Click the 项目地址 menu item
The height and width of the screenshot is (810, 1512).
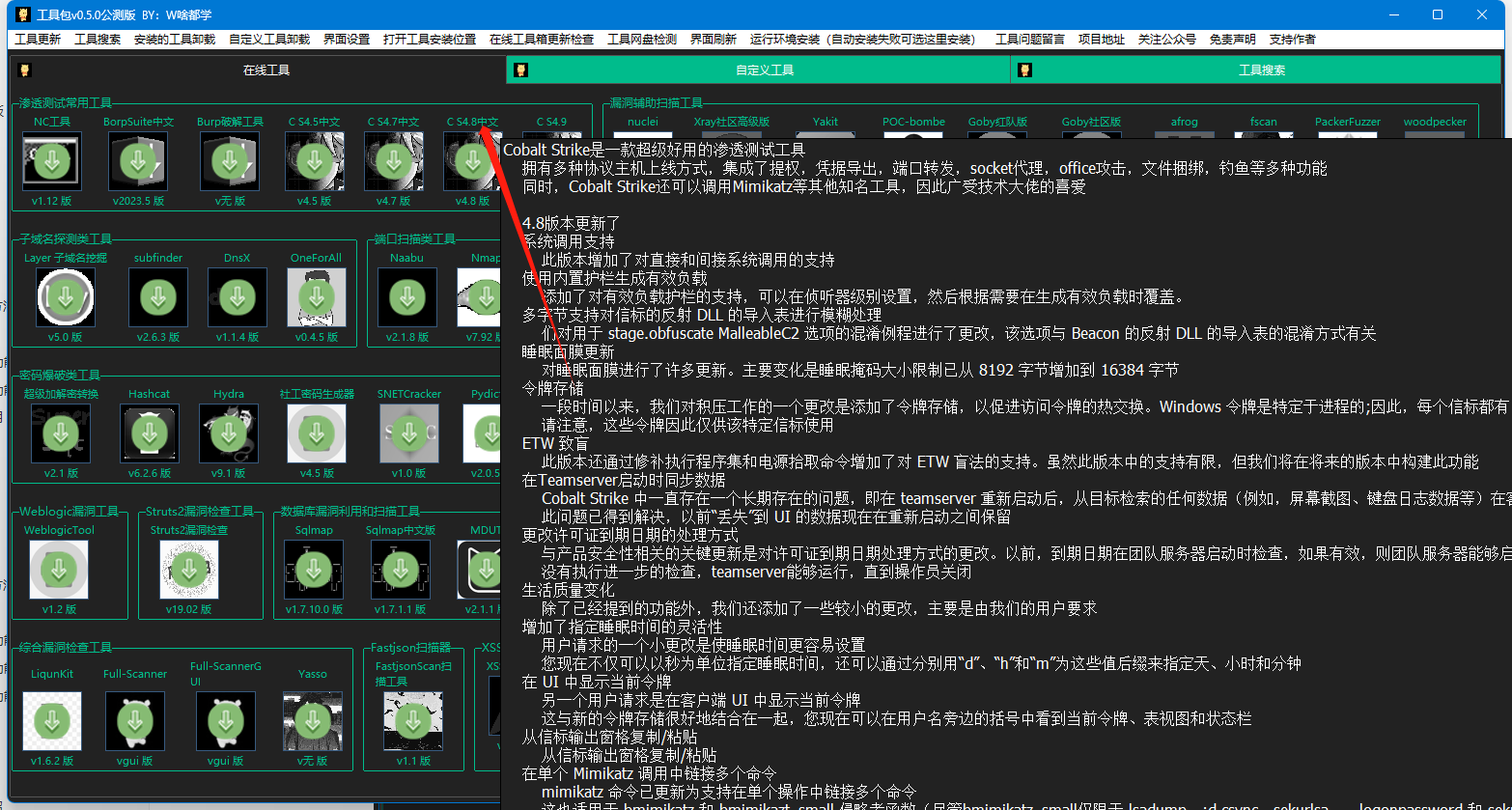coord(1102,40)
